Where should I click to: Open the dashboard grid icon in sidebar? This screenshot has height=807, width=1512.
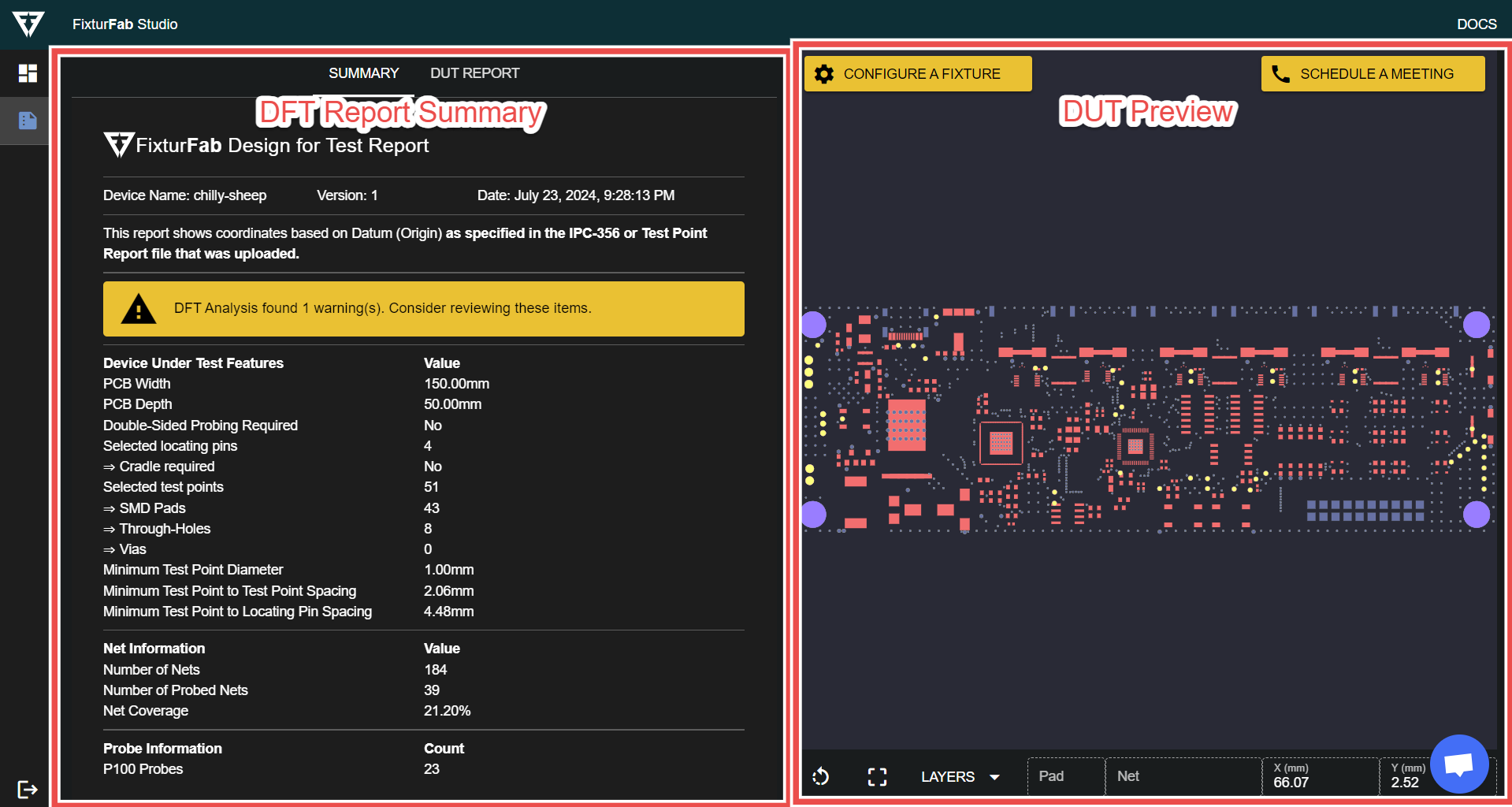28,73
